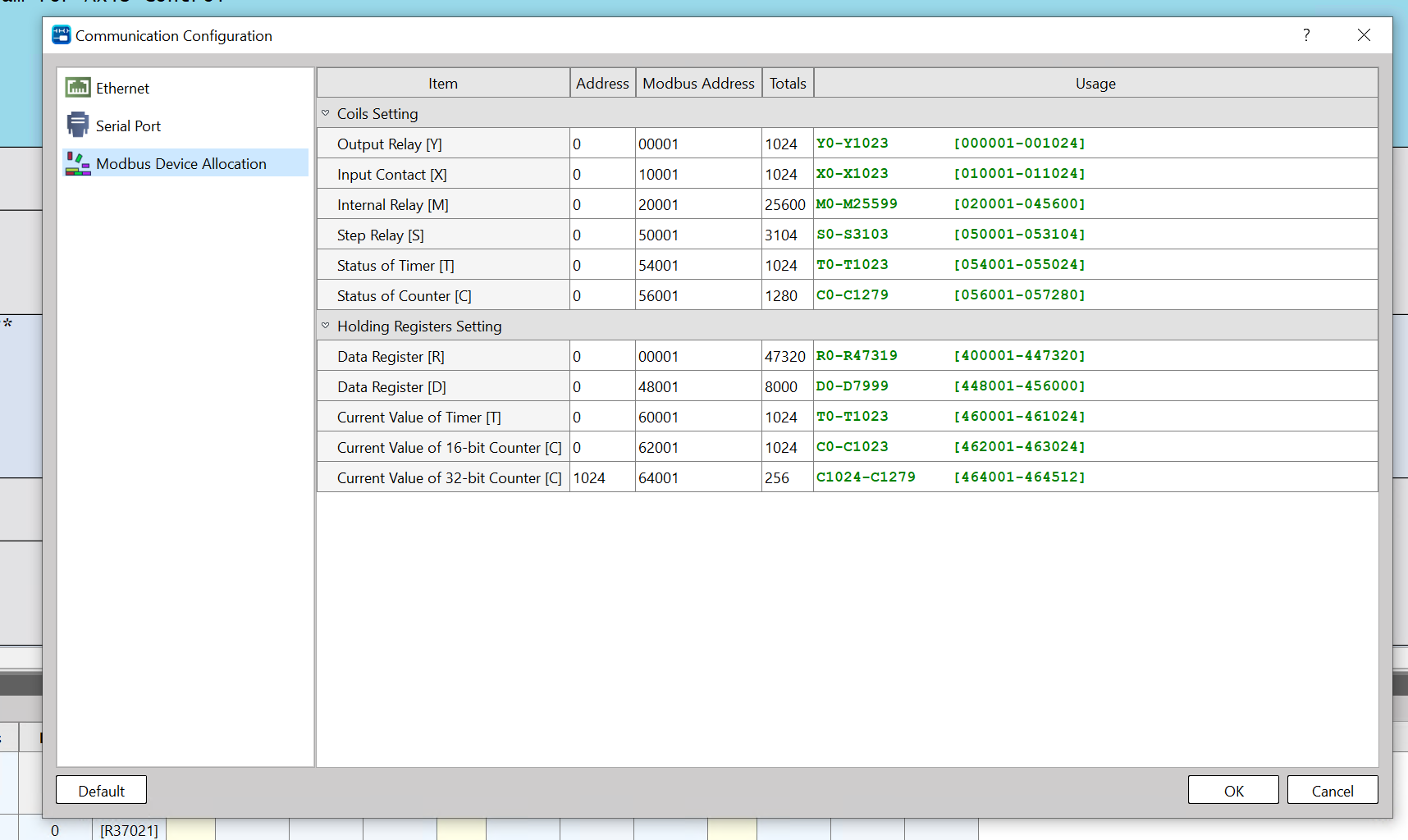The height and width of the screenshot is (840, 1408).
Task: Switch to the Serial Port page
Action: pos(128,126)
